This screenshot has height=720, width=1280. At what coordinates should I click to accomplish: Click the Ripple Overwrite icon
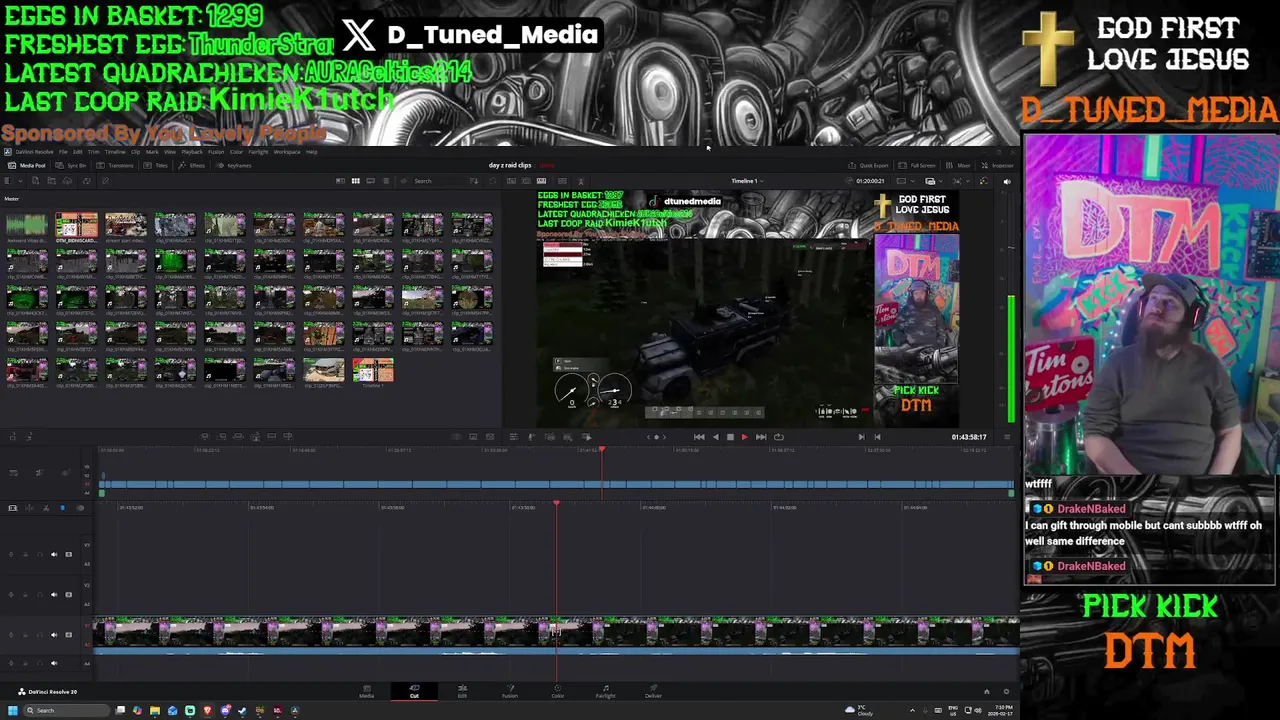238,436
